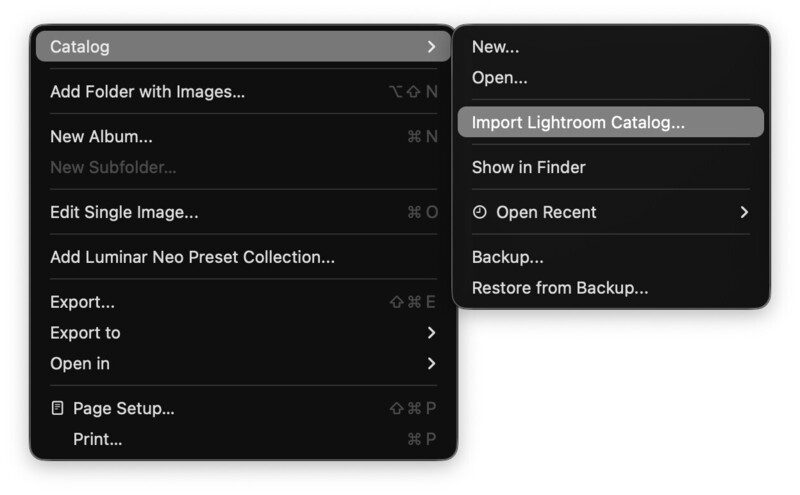Select Show in Finder
The image size is (800, 495).
(611, 167)
